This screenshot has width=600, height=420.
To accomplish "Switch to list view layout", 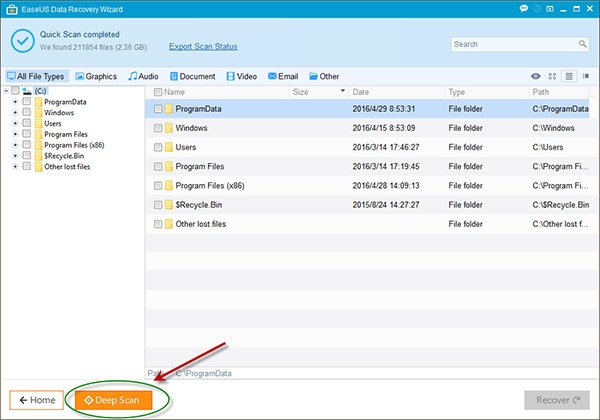I will (x=568, y=76).
